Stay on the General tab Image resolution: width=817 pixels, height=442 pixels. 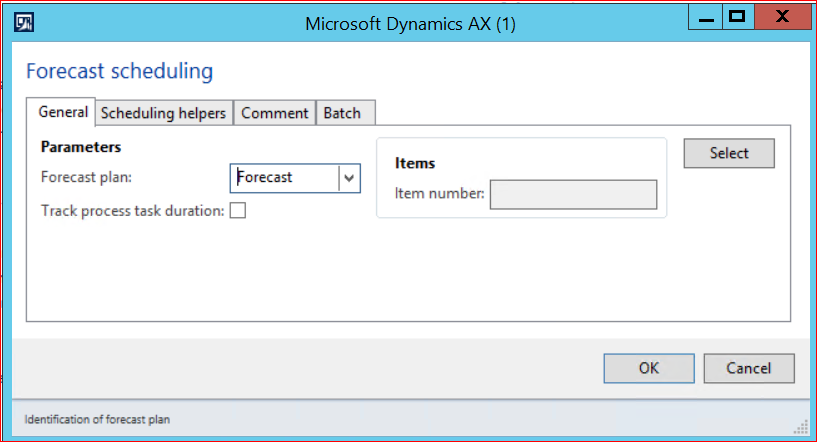63,112
